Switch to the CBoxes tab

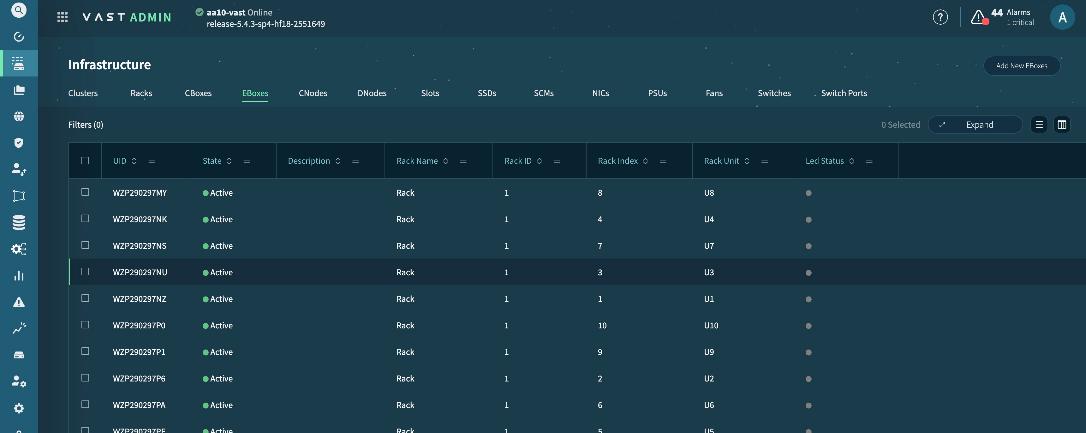(198, 93)
